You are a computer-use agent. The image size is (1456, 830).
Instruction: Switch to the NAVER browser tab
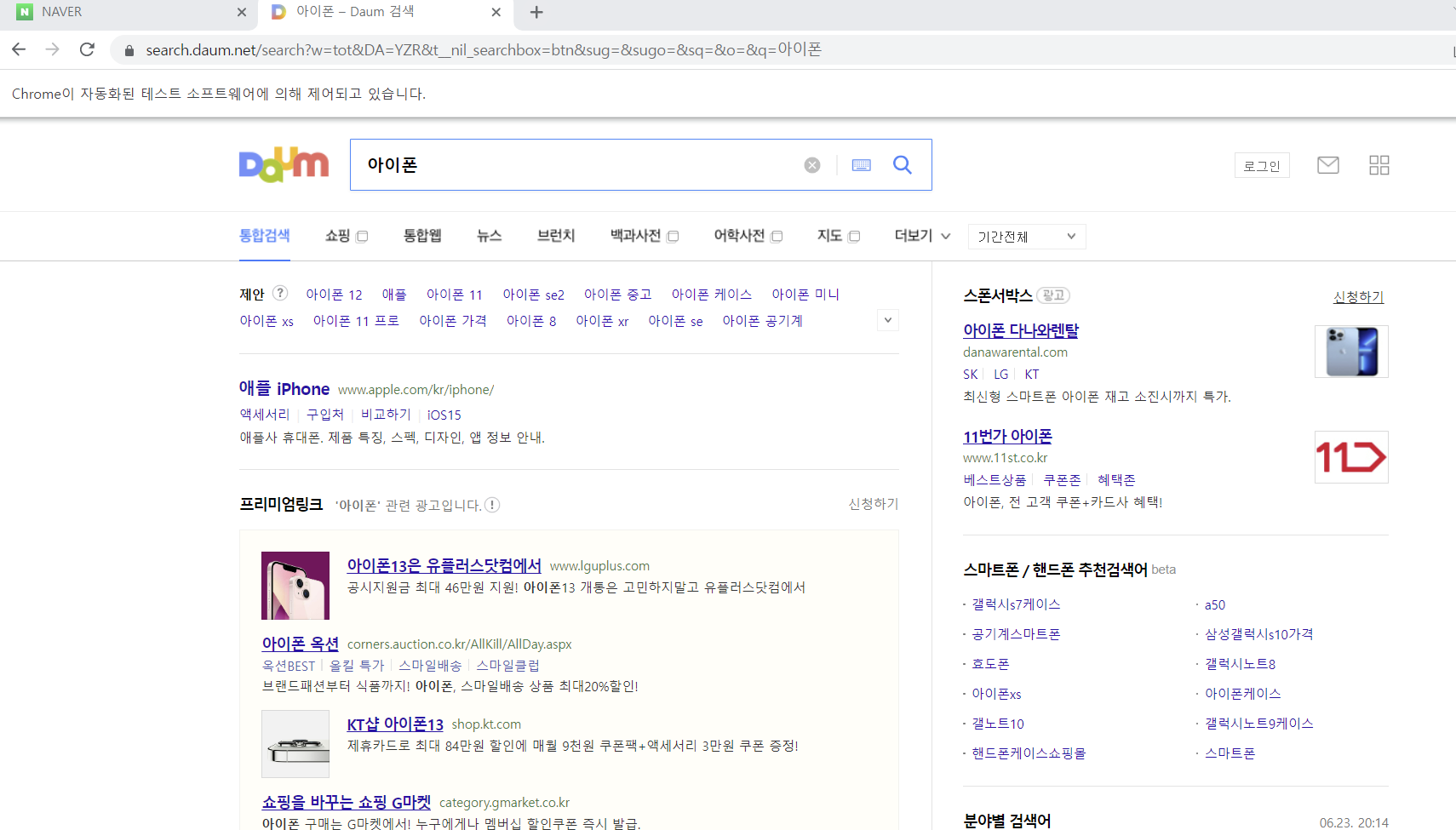(x=128, y=12)
